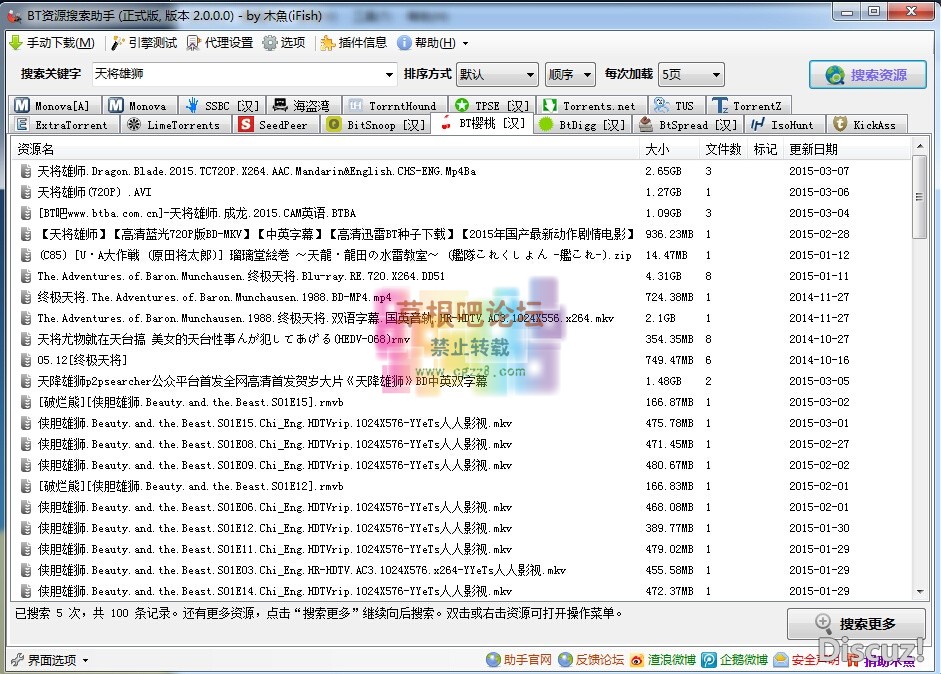
Task: Click the 搜索资源 search button
Action: point(868,74)
